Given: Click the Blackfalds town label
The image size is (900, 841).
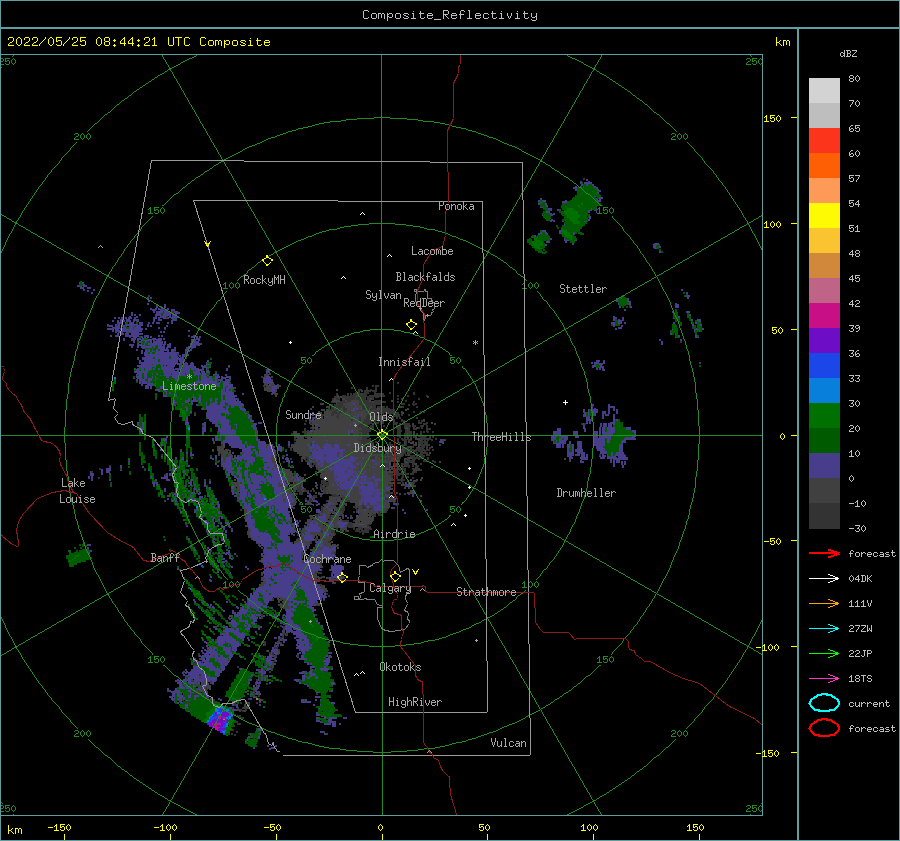Looking at the screenshot, I should pyautogui.click(x=425, y=277).
